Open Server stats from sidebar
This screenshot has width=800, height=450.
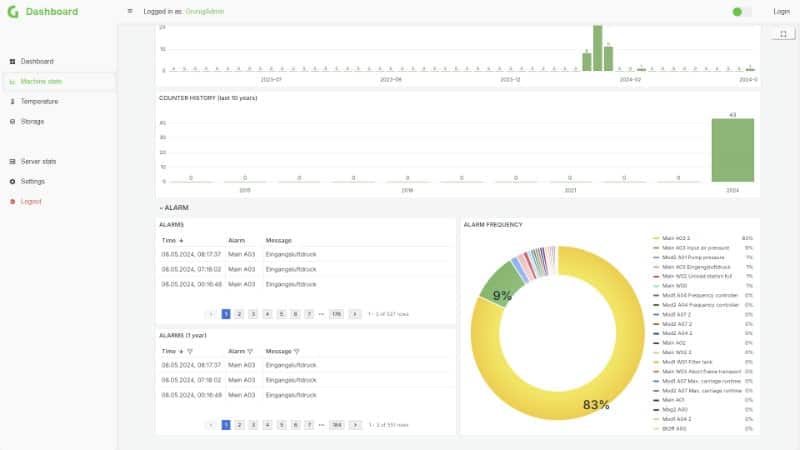[x=38, y=161]
